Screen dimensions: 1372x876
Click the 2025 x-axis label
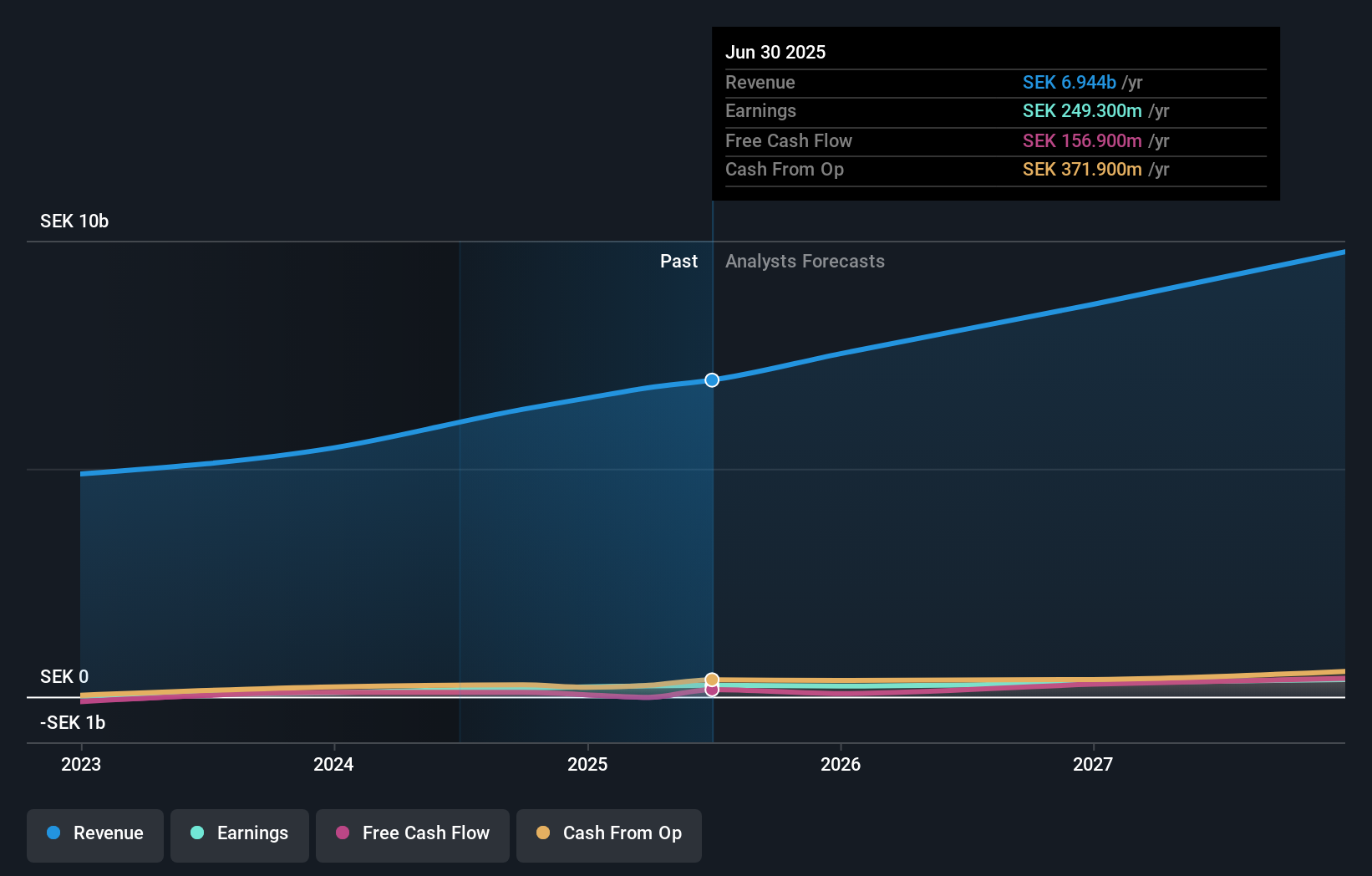coord(587,764)
